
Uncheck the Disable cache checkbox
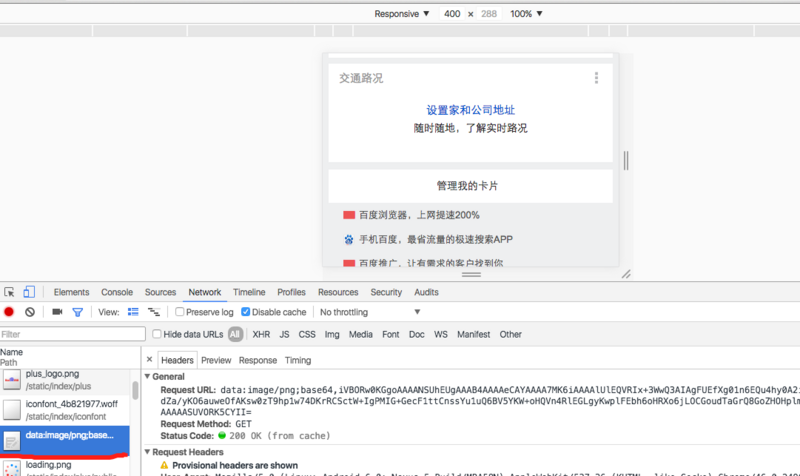pyautogui.click(x=245, y=312)
